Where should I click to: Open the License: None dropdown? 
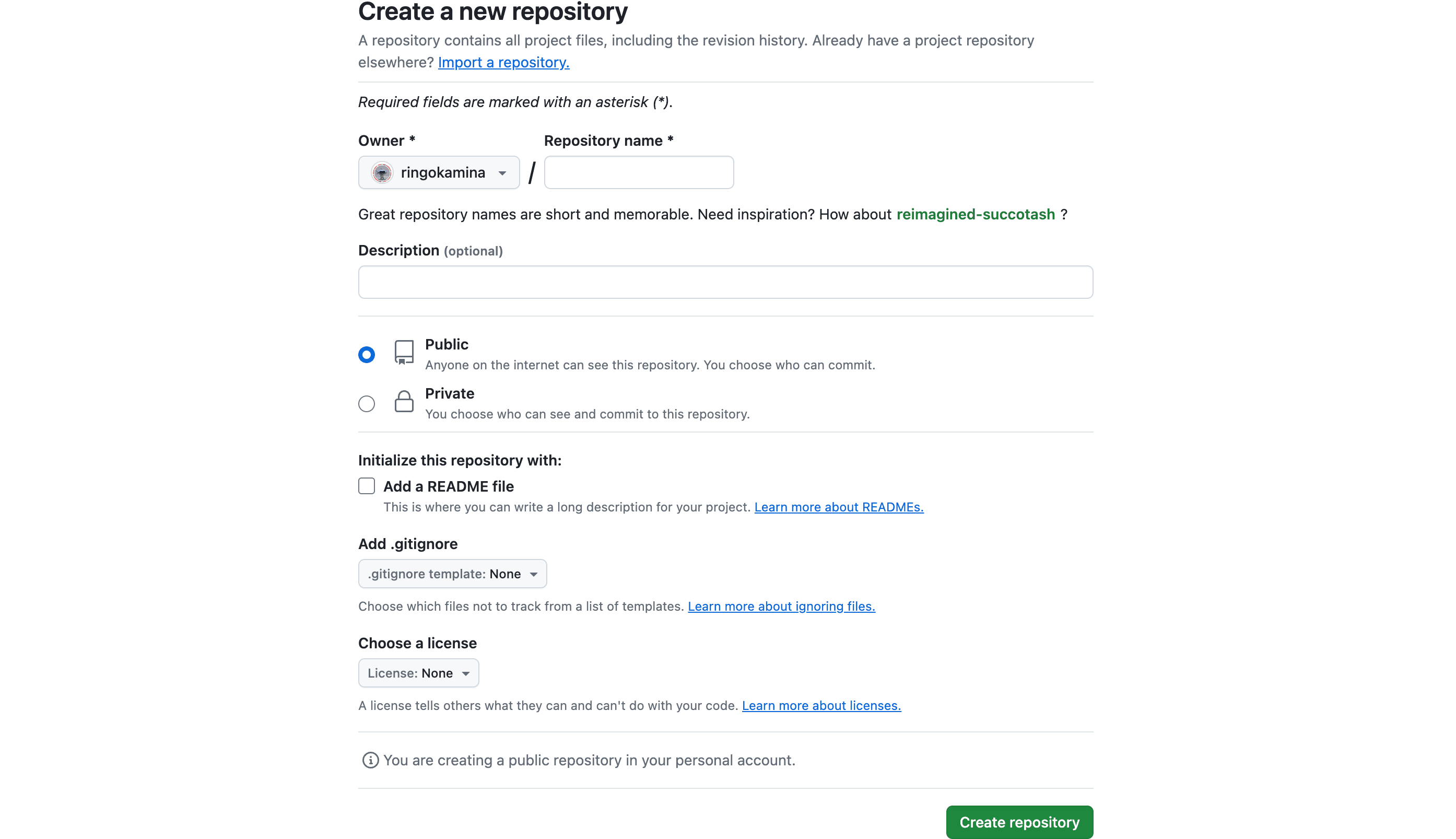(x=418, y=673)
